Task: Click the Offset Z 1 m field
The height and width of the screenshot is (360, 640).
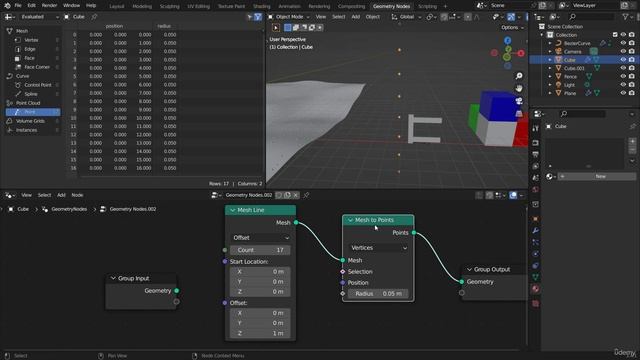Action: pyautogui.click(x=260, y=333)
